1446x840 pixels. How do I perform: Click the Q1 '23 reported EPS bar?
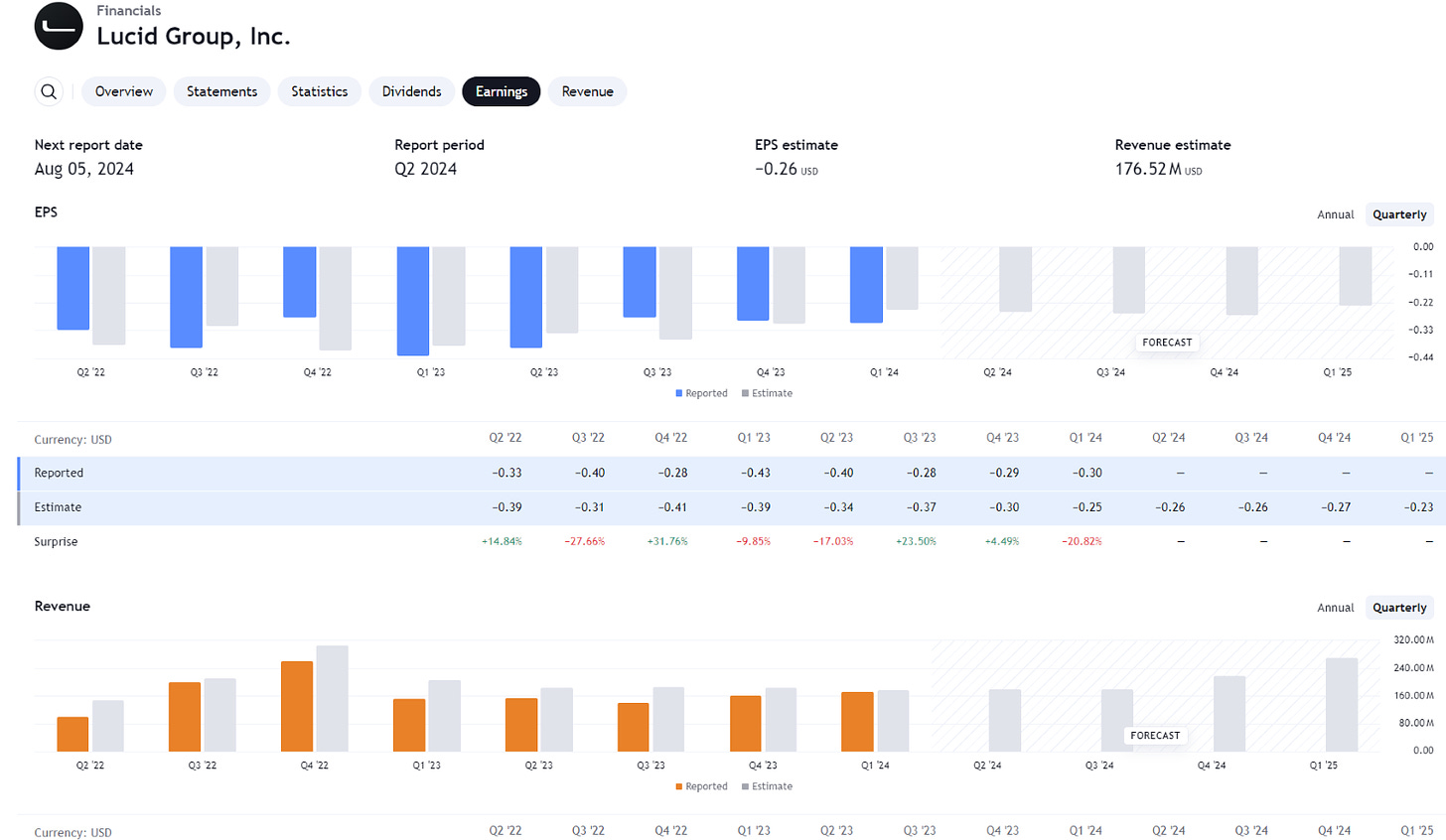[413, 301]
